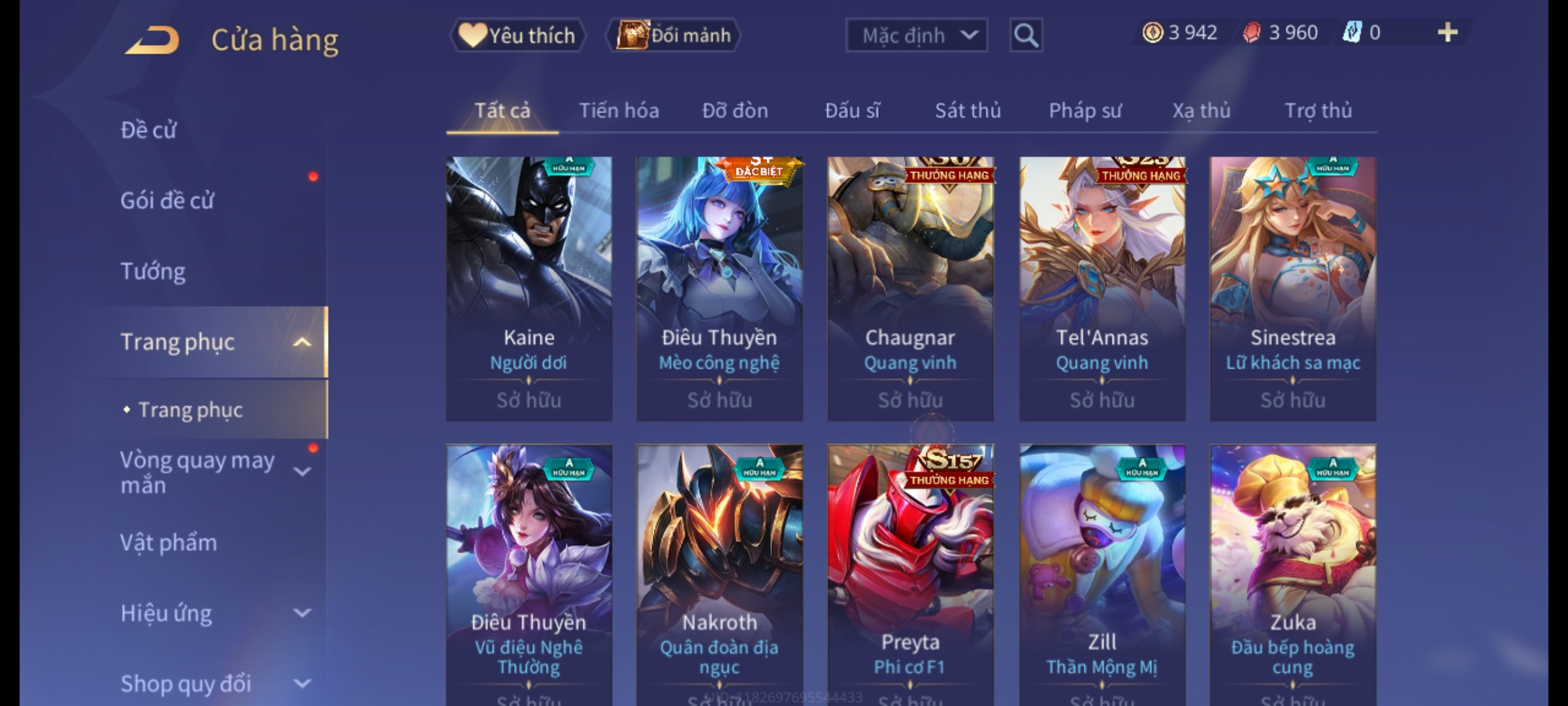Select Tel'Annas Quang vinh skin card
1568x706 pixels.
click(1102, 289)
